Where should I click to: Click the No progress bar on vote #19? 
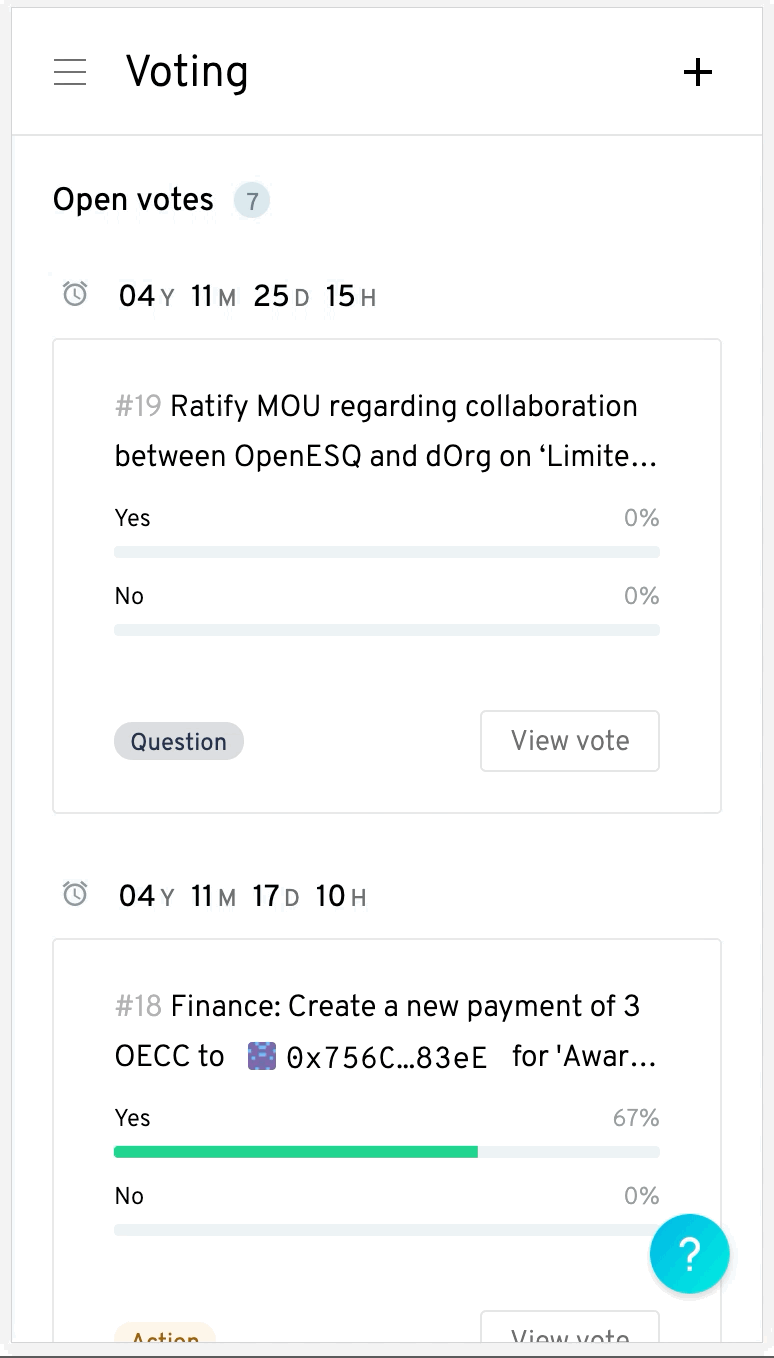387,630
